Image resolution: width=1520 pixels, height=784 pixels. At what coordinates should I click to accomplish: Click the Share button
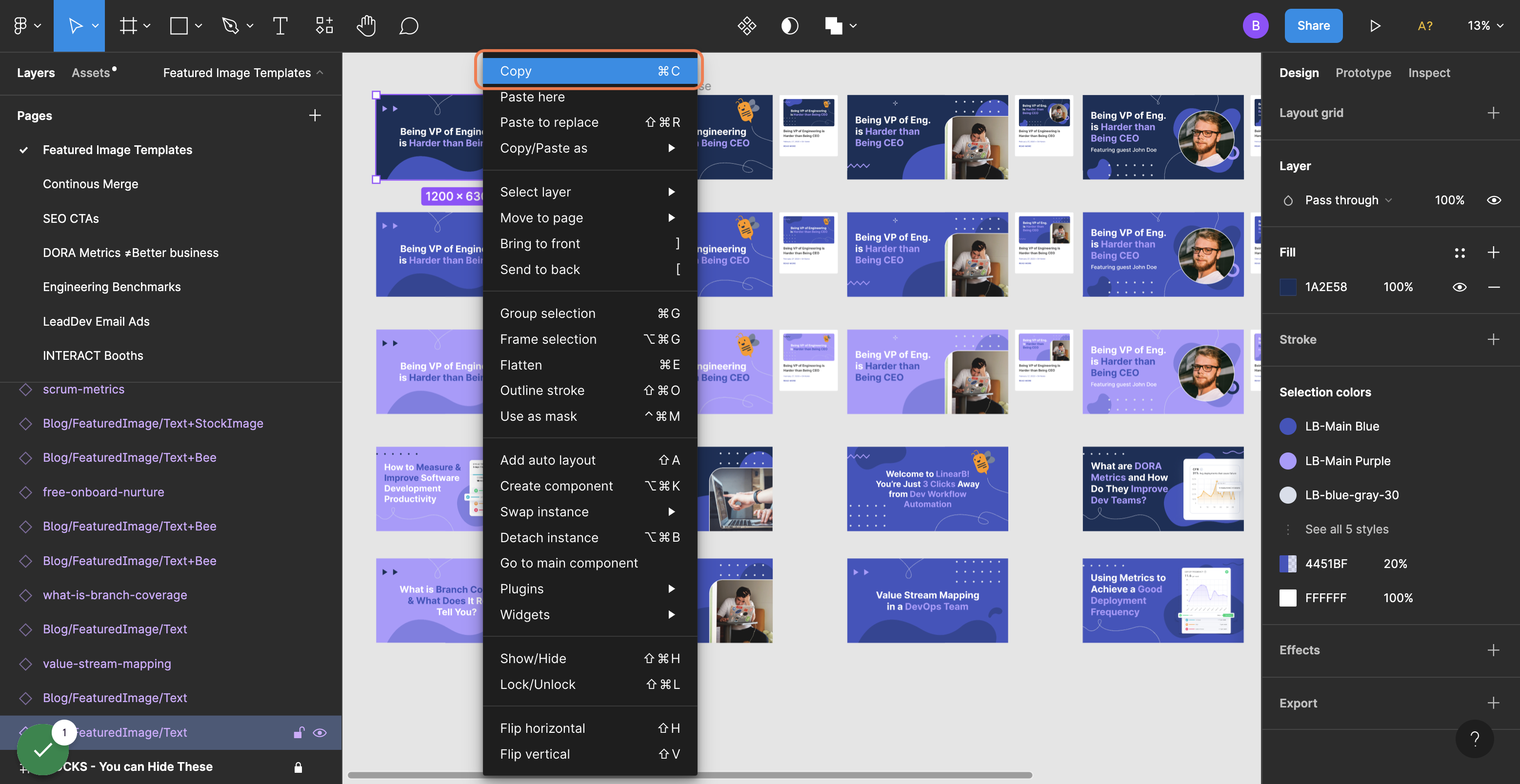(1314, 25)
